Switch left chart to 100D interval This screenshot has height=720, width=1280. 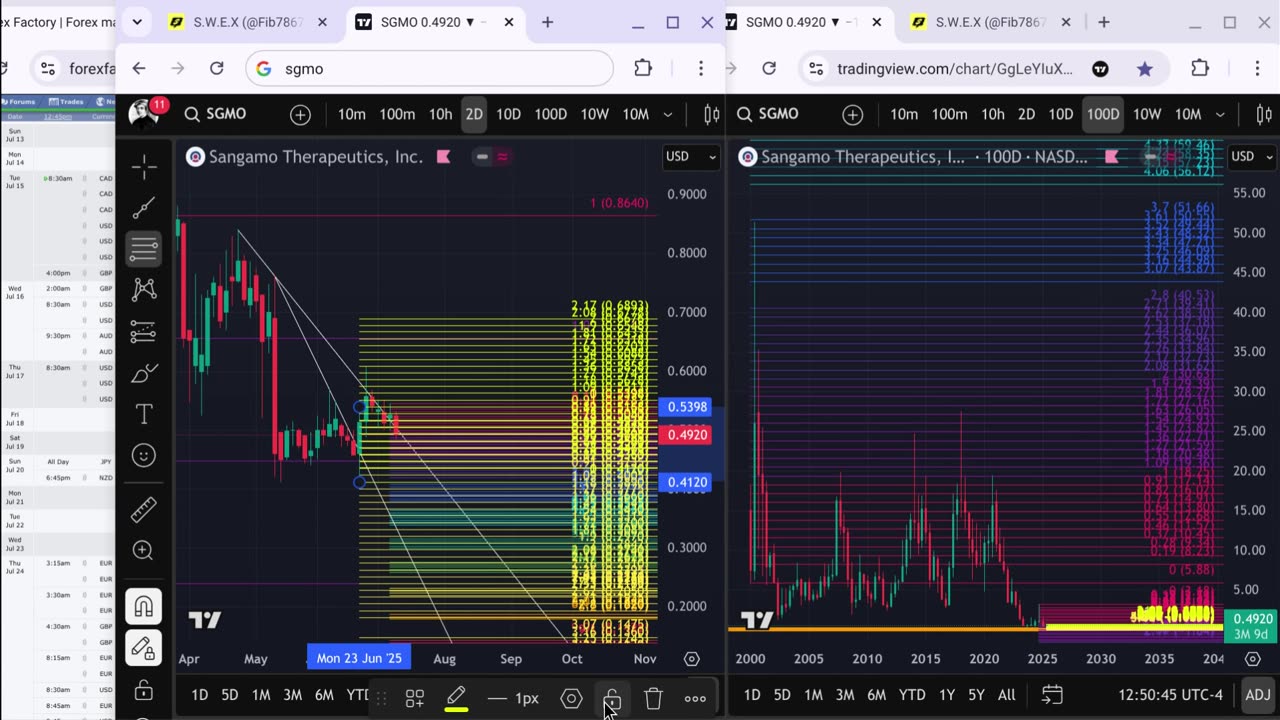pyautogui.click(x=551, y=114)
